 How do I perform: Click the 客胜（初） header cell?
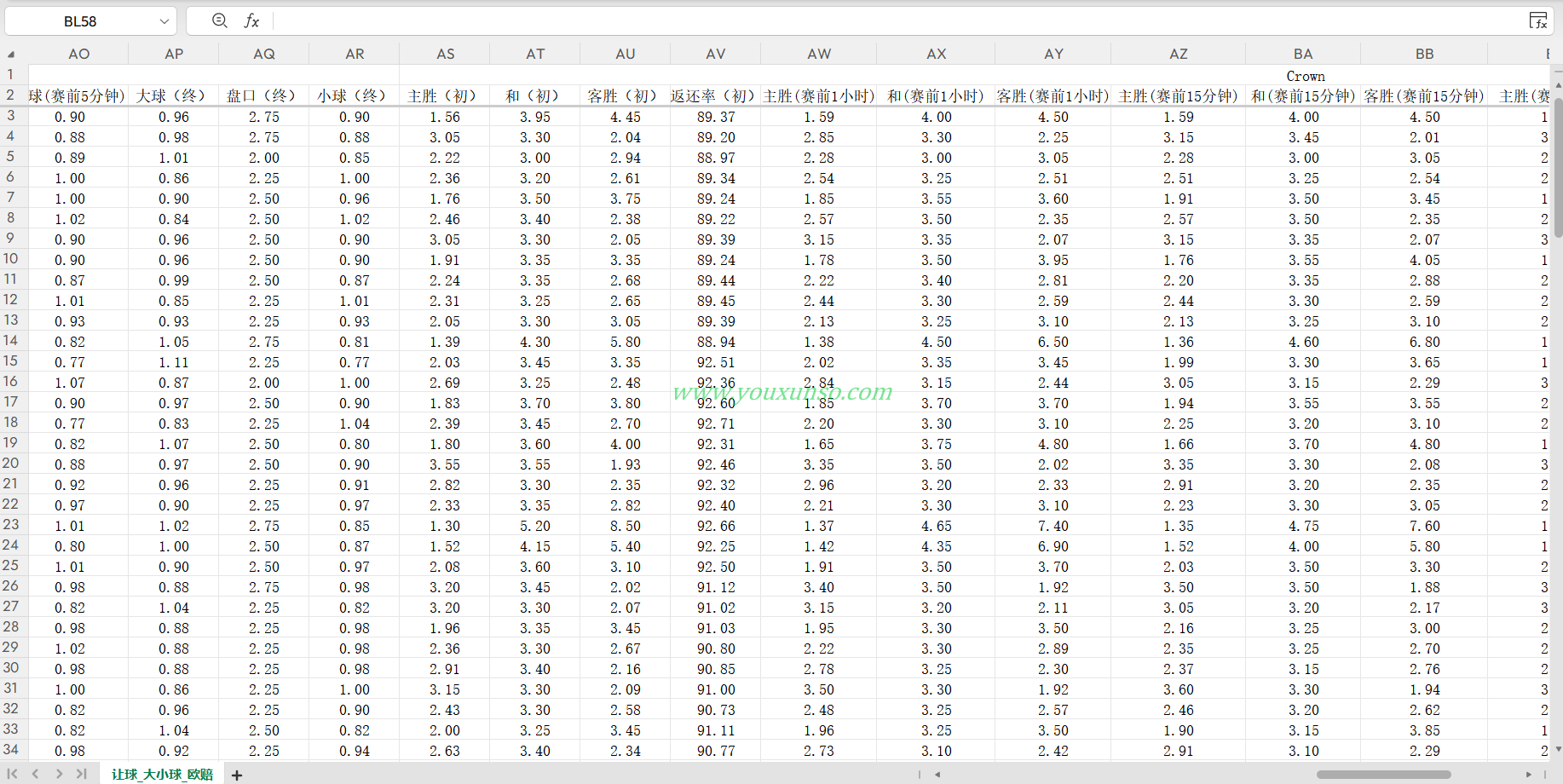(x=626, y=95)
